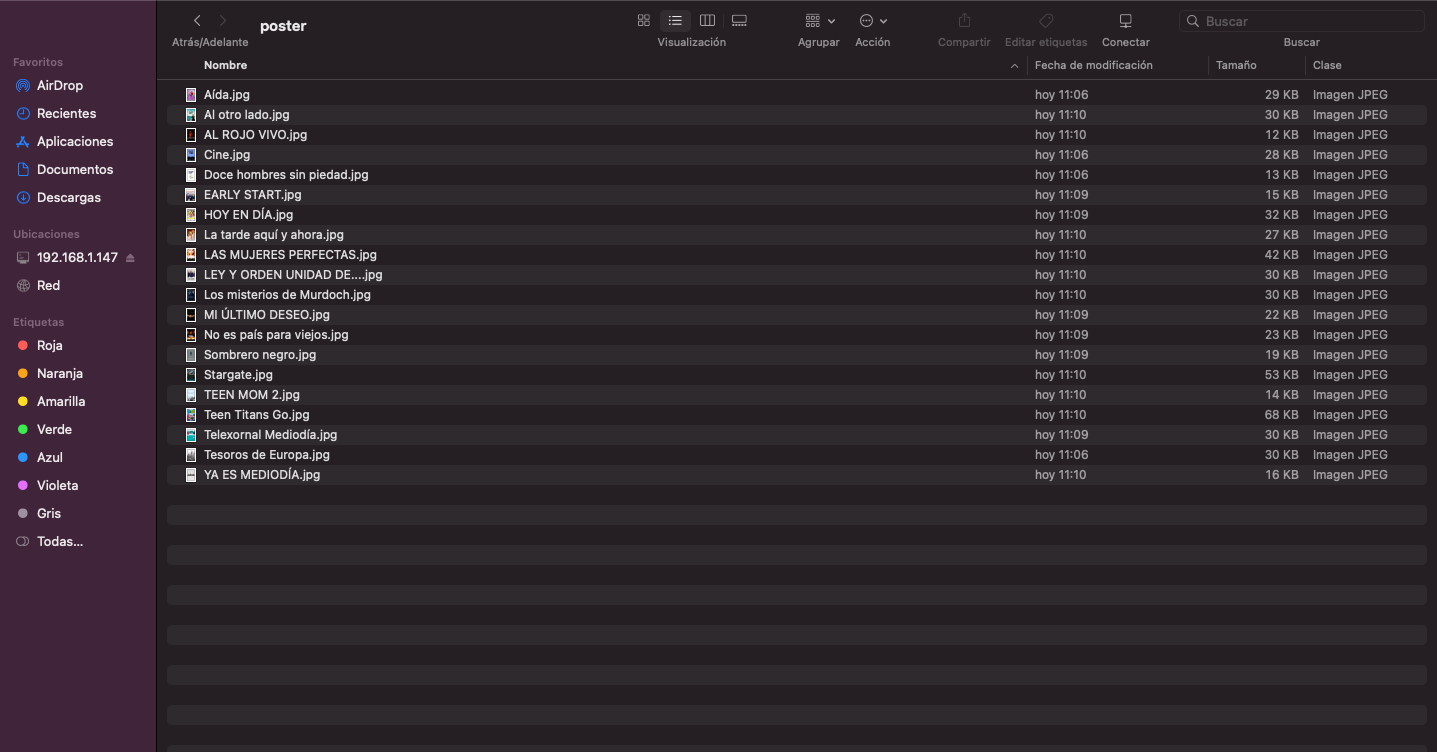Eject the 192.168.1.147 network location
This screenshot has width=1437, height=752.
click(x=130, y=258)
